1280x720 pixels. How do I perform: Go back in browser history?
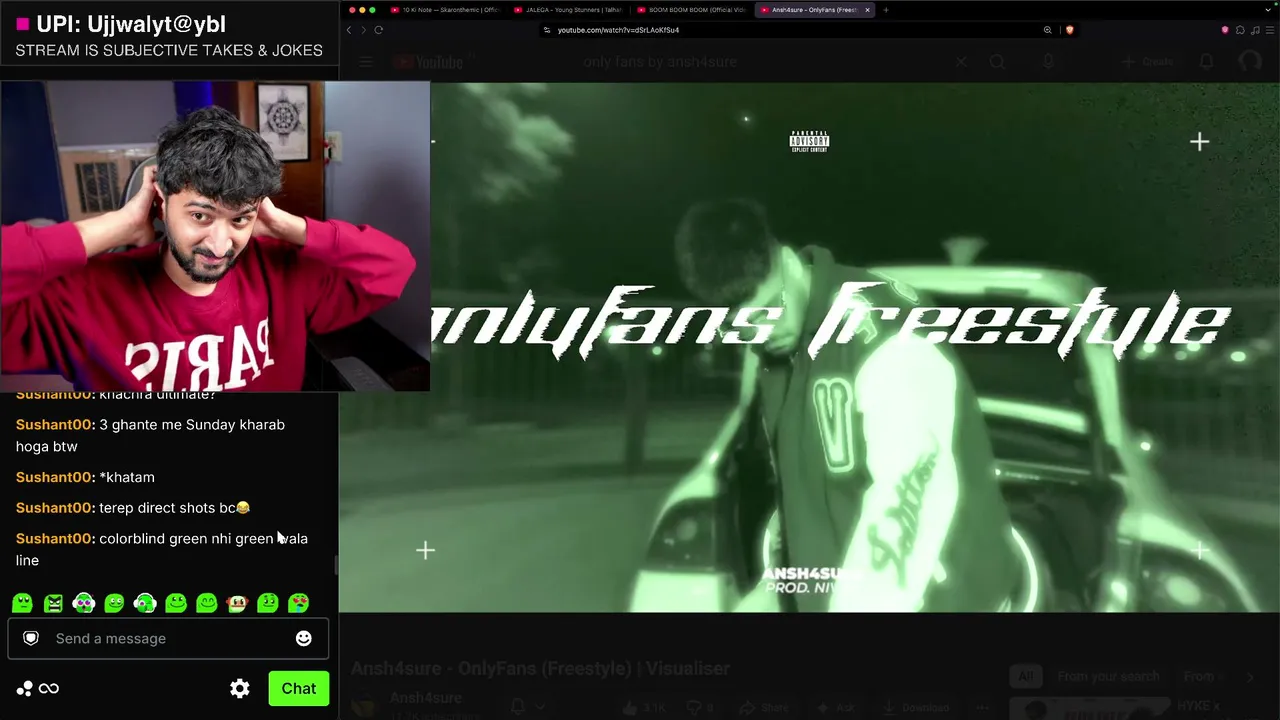pos(349,30)
